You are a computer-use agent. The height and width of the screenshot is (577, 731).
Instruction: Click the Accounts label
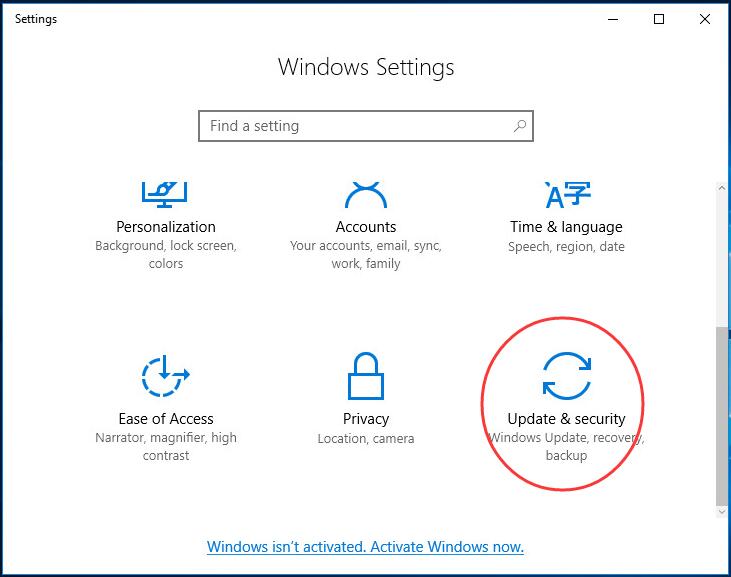(366, 227)
